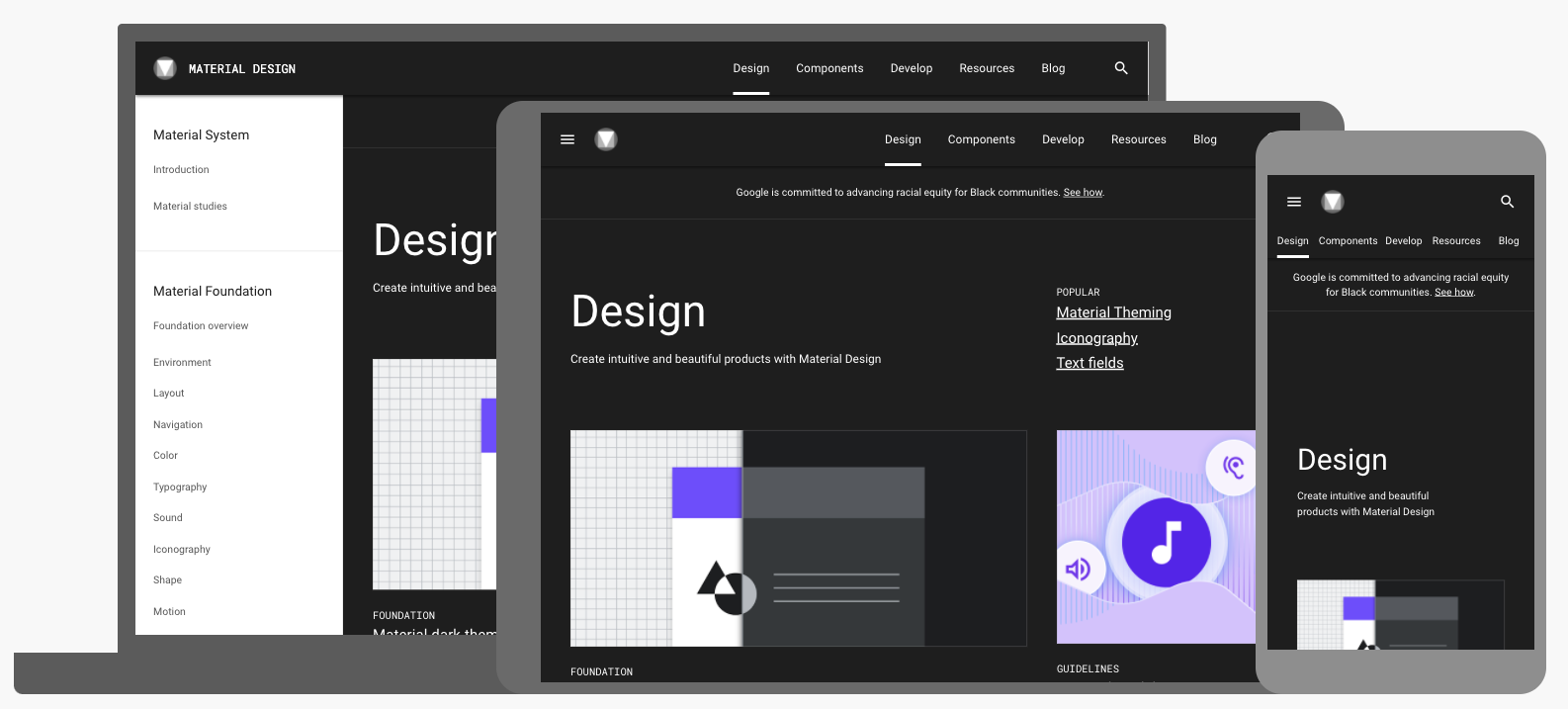
Task: Open the Components tab on the laptop
Action: point(829,68)
